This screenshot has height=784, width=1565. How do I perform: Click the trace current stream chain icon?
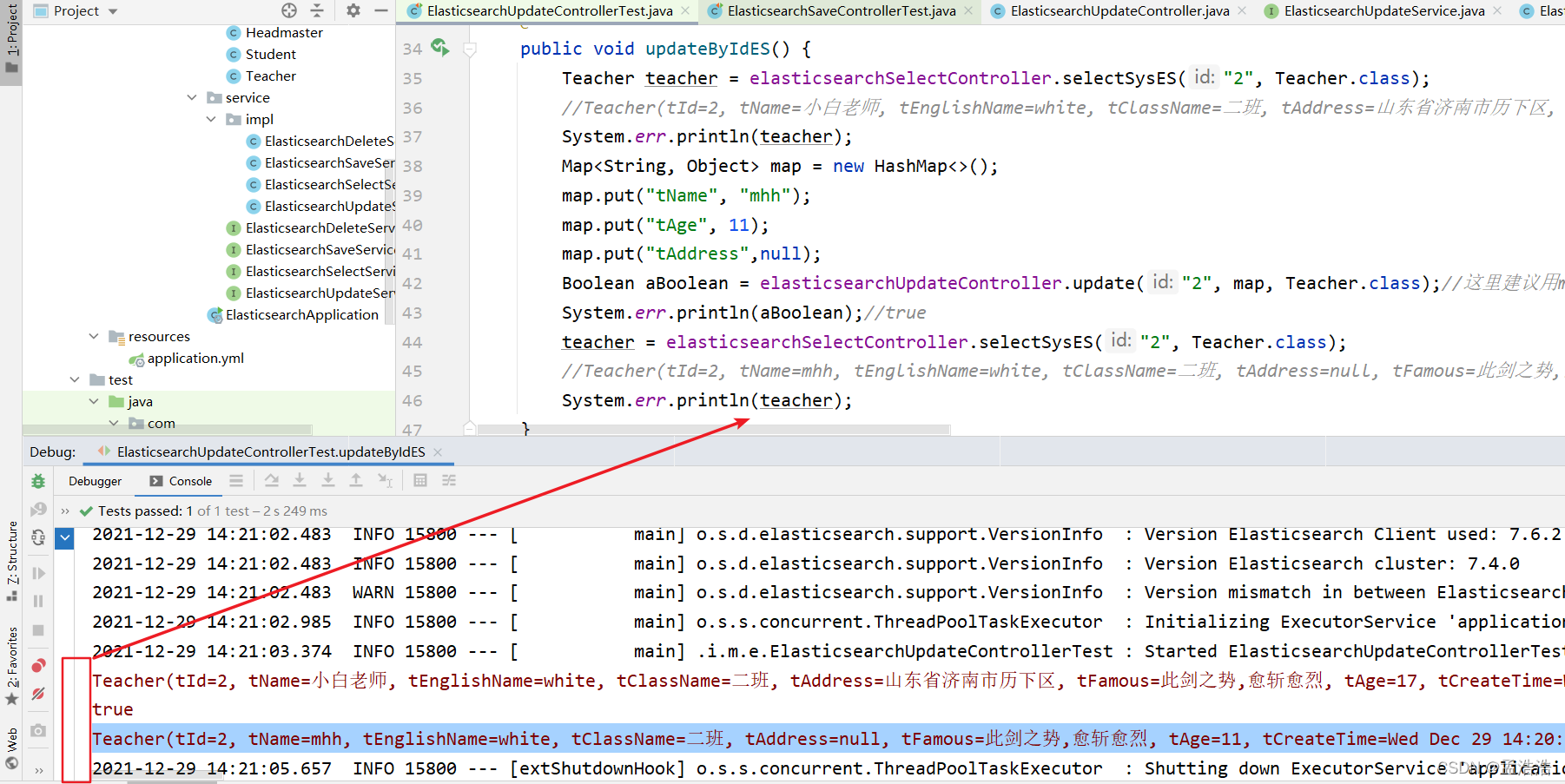[449, 480]
